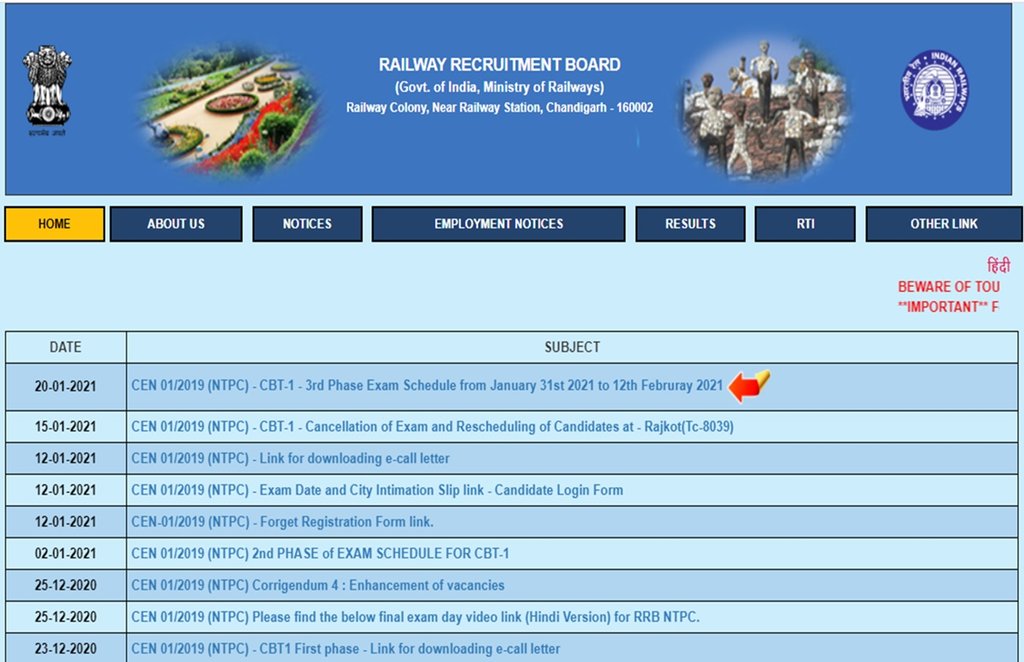Open the EMPLOYMENT NOTICES menu
1024x662 pixels.
498,224
